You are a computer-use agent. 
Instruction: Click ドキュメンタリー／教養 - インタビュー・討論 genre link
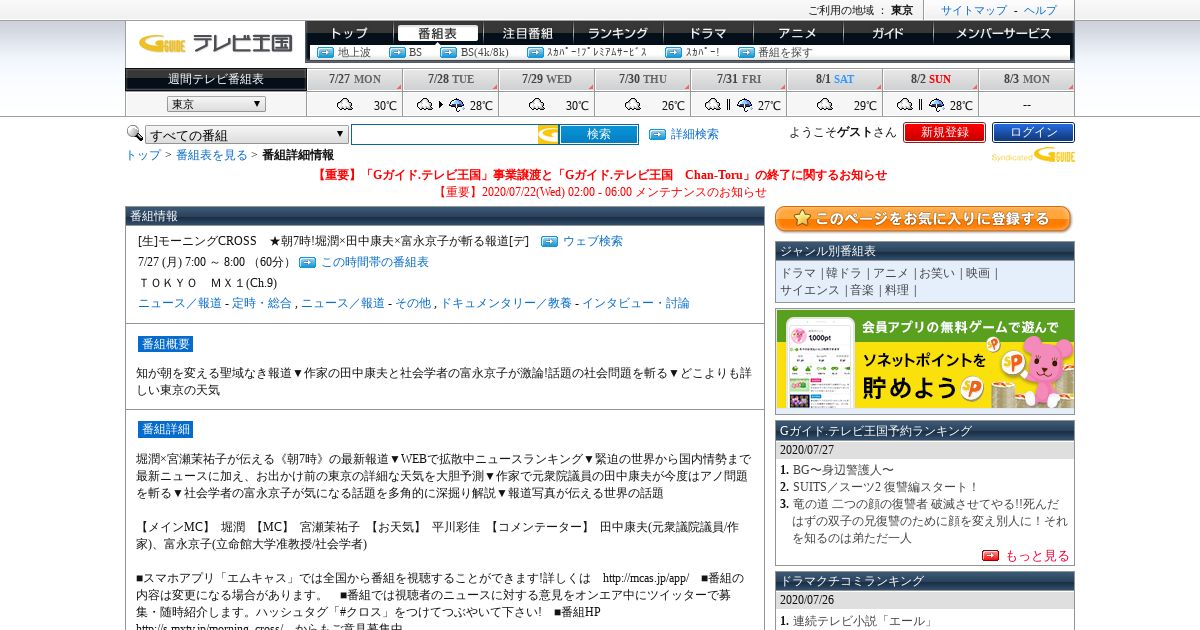coord(564,303)
